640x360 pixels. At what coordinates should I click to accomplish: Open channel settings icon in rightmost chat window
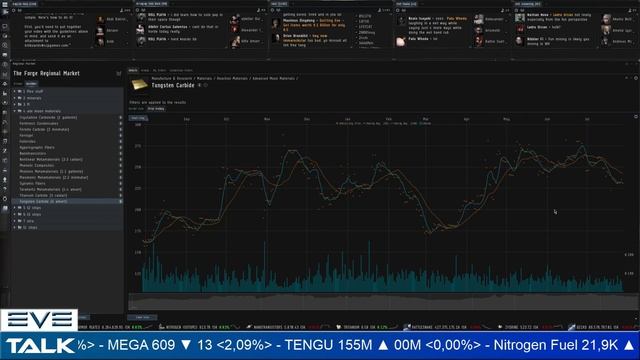[516, 10]
